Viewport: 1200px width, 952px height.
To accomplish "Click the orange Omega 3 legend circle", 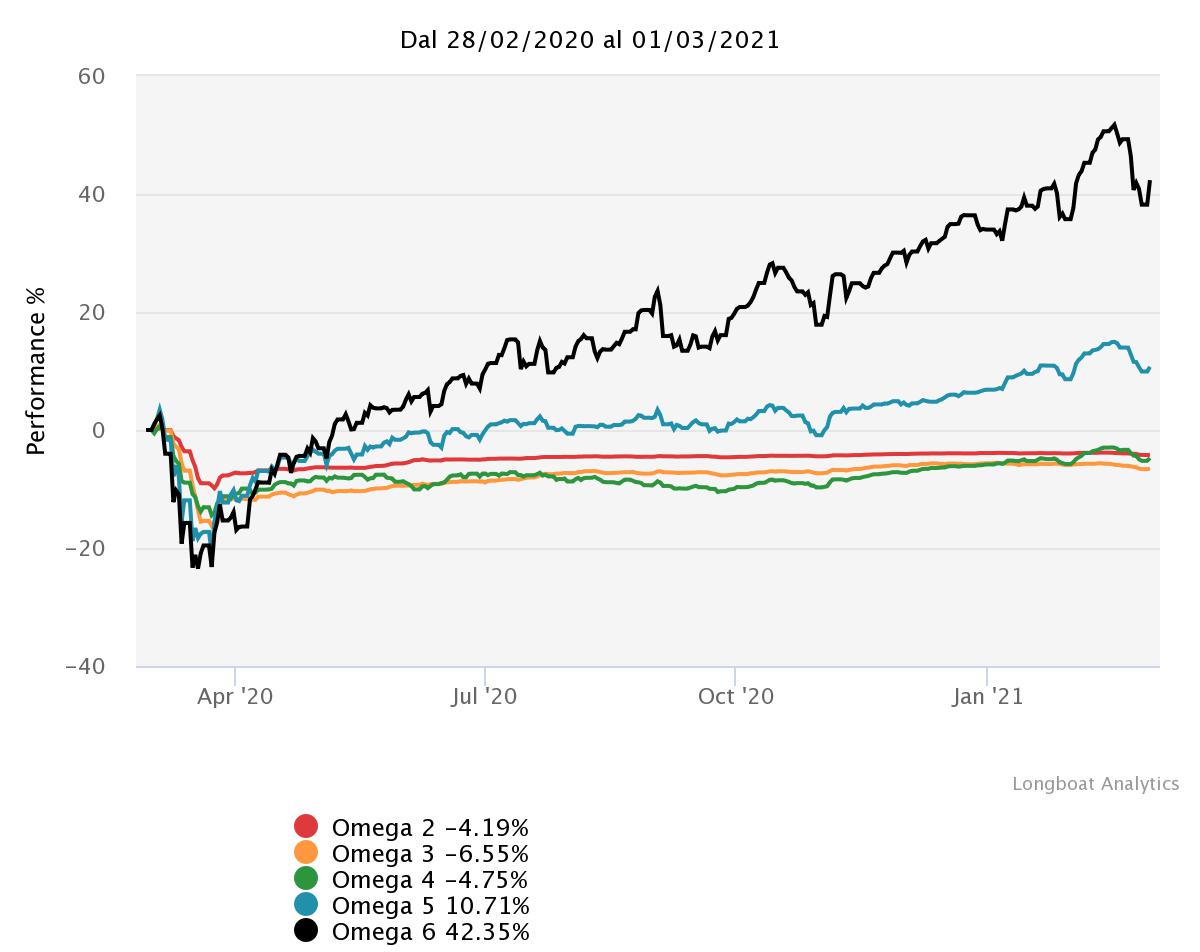I will coord(306,853).
